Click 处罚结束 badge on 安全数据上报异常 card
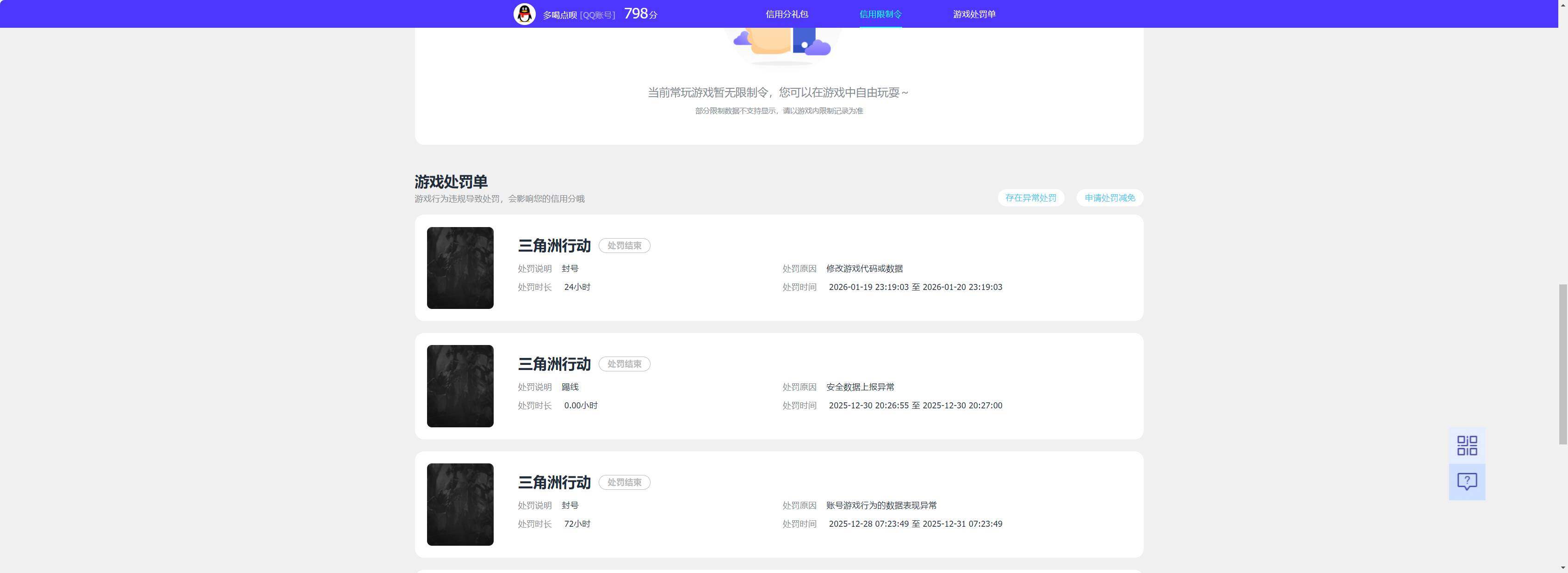1568x573 pixels. [625, 364]
